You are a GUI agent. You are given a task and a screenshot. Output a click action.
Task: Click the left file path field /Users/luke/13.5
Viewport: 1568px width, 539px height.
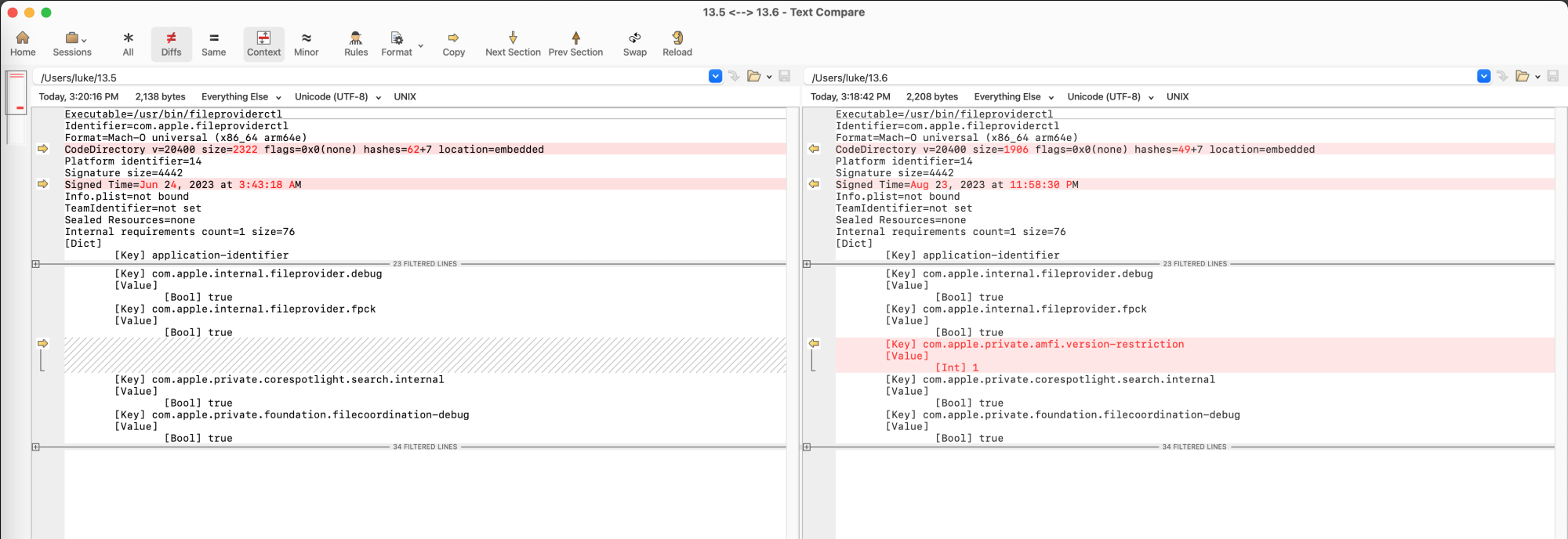[x=368, y=78]
